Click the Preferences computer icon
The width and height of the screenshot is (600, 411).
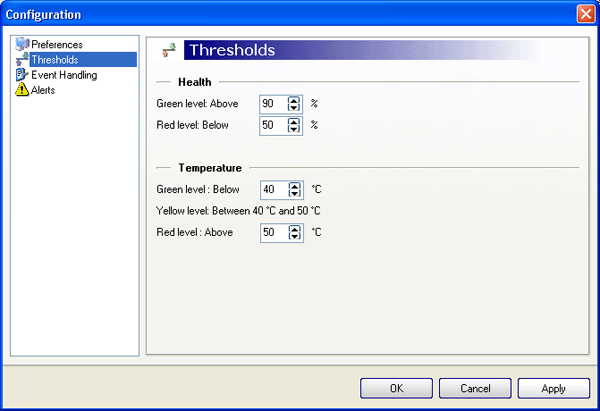click(x=22, y=44)
